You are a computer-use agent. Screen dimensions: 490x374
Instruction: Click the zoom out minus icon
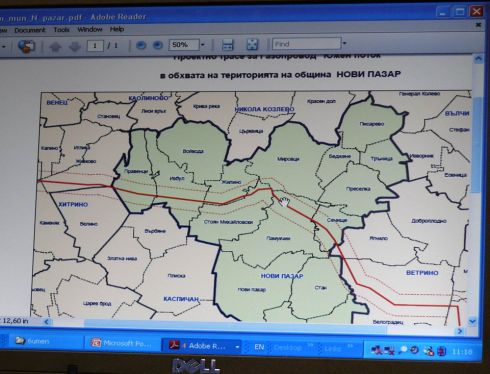pyautogui.click(x=141, y=45)
